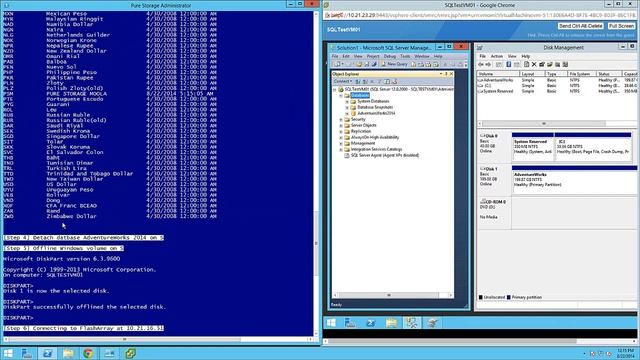Open the Help menu in Disk Management

click(526, 56)
